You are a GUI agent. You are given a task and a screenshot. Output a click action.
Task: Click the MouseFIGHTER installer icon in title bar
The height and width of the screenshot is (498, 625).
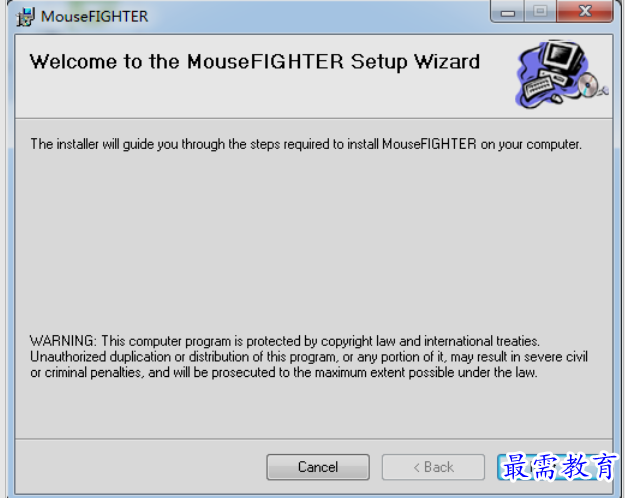(x=26, y=17)
